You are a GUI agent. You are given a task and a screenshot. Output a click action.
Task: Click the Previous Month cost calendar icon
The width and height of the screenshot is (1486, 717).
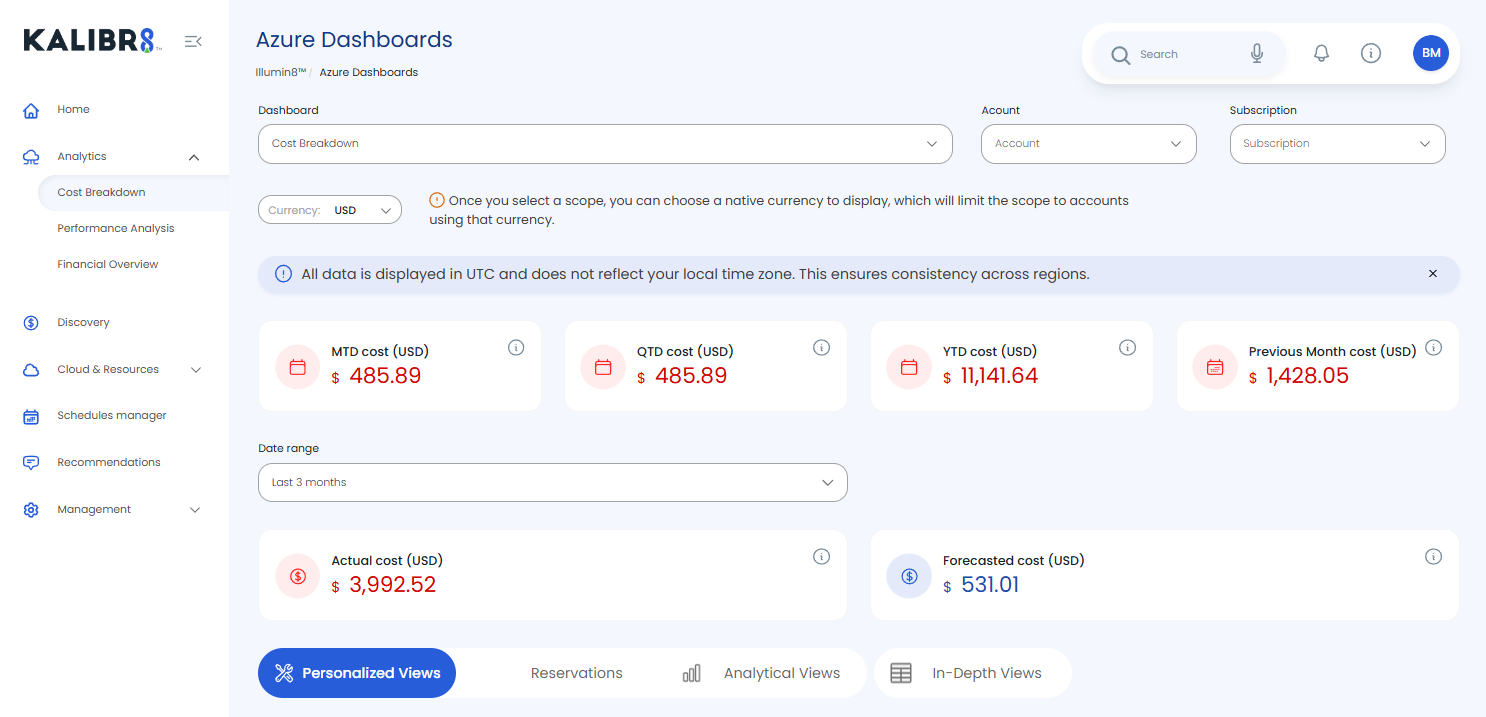[x=1215, y=367]
